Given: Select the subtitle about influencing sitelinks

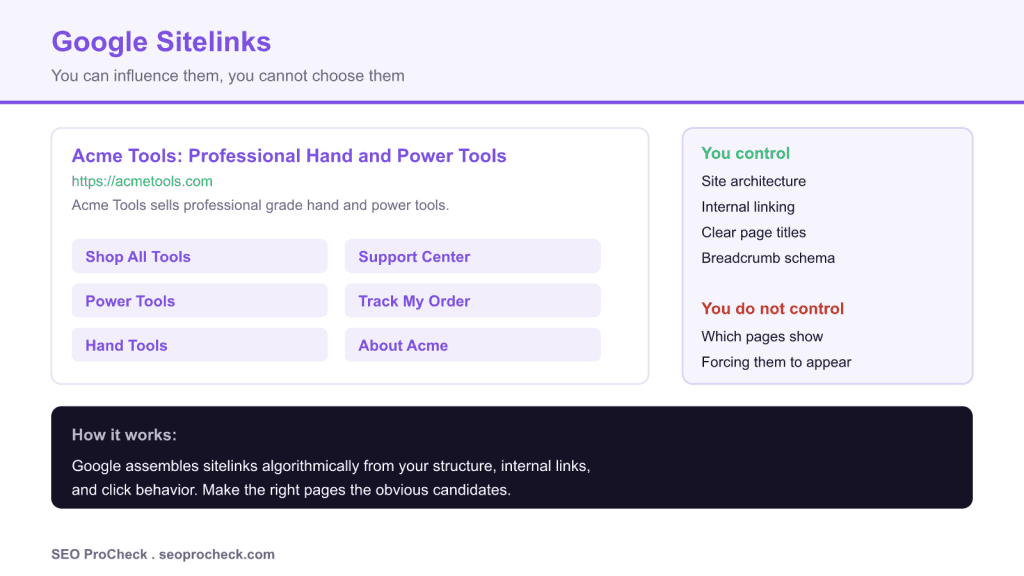Looking at the screenshot, I should coord(228,76).
